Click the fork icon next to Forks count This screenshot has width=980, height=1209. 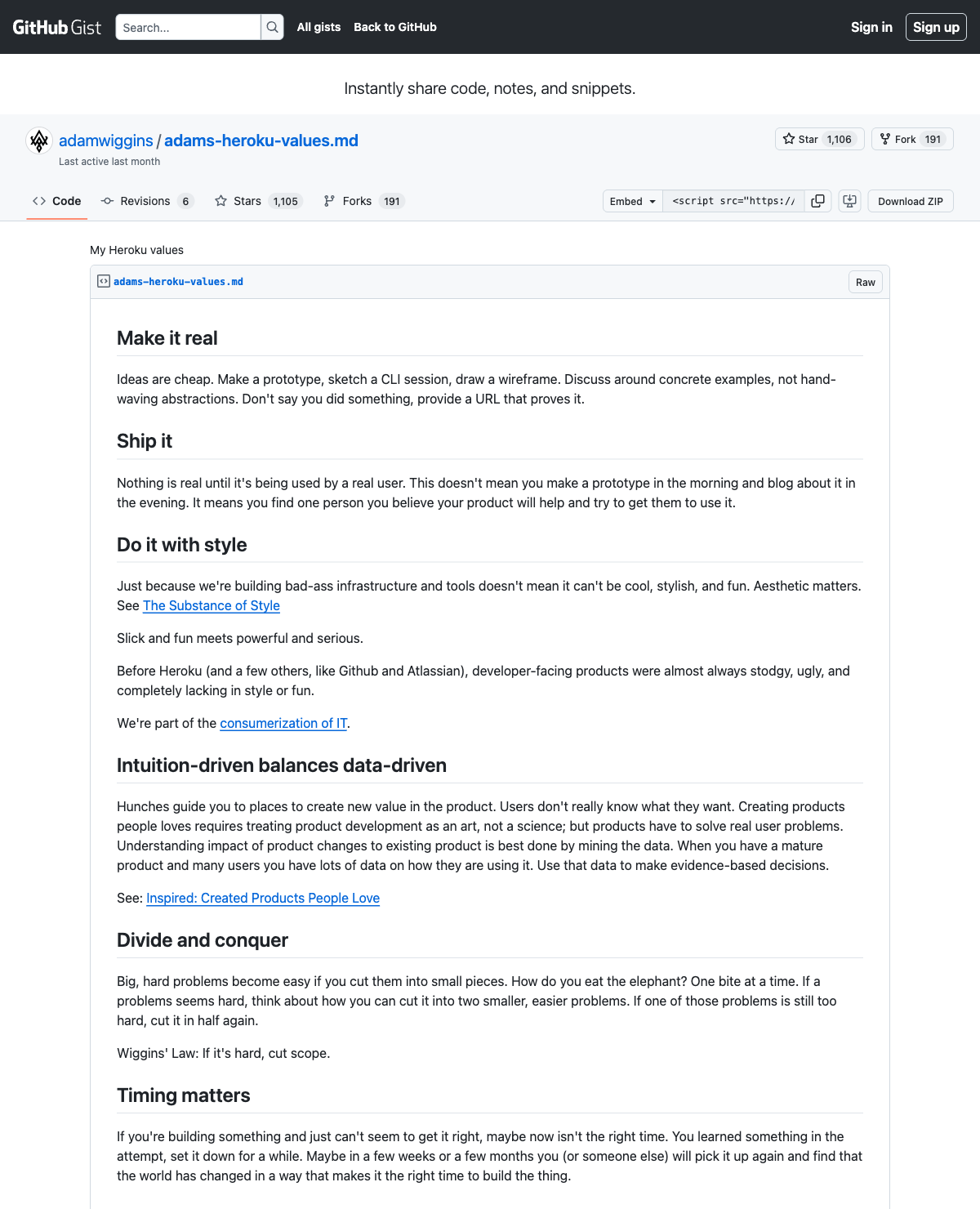click(x=330, y=201)
